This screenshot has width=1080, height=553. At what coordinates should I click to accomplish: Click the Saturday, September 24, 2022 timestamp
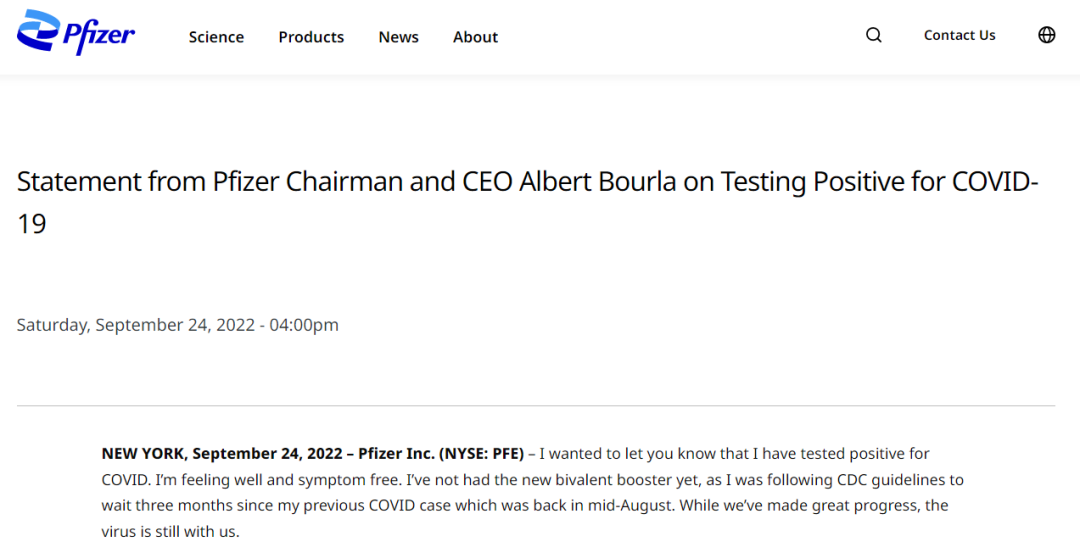point(178,325)
